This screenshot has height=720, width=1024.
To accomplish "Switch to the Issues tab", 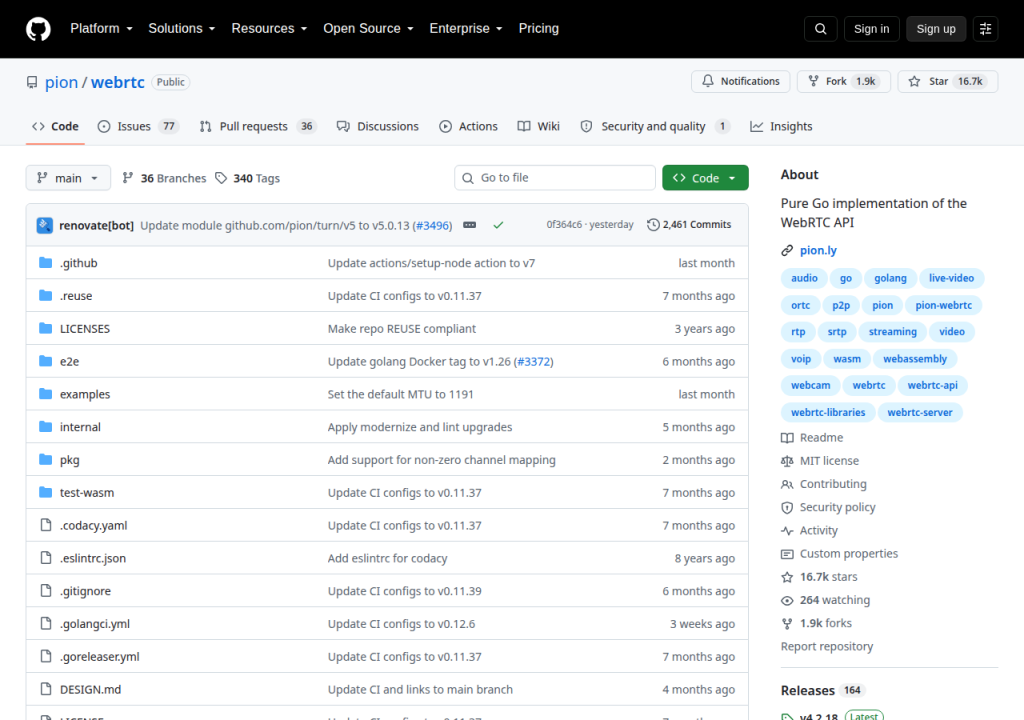I will (138, 126).
